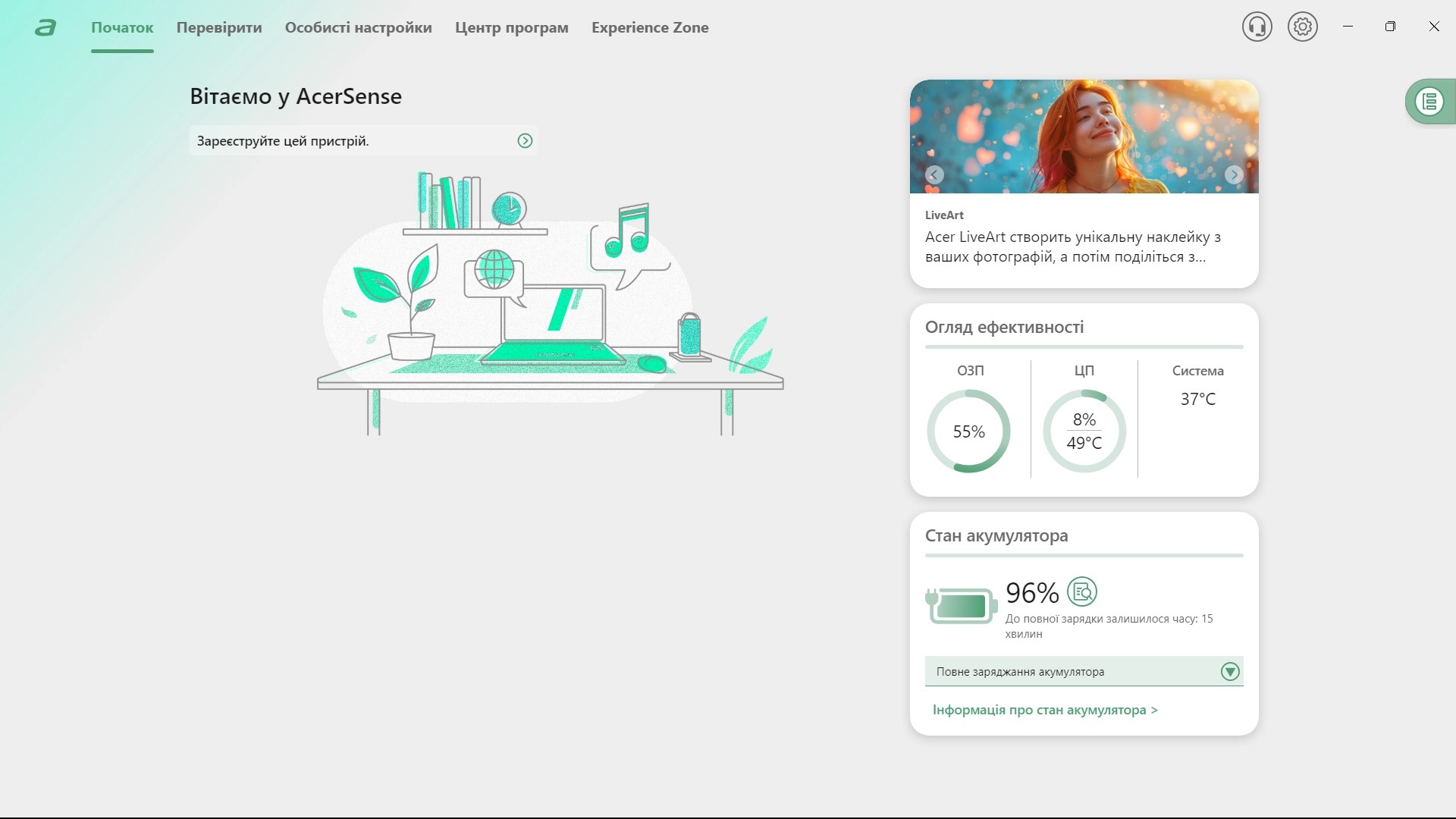Click the Acer logo icon
The height and width of the screenshot is (819, 1456).
pyautogui.click(x=45, y=28)
